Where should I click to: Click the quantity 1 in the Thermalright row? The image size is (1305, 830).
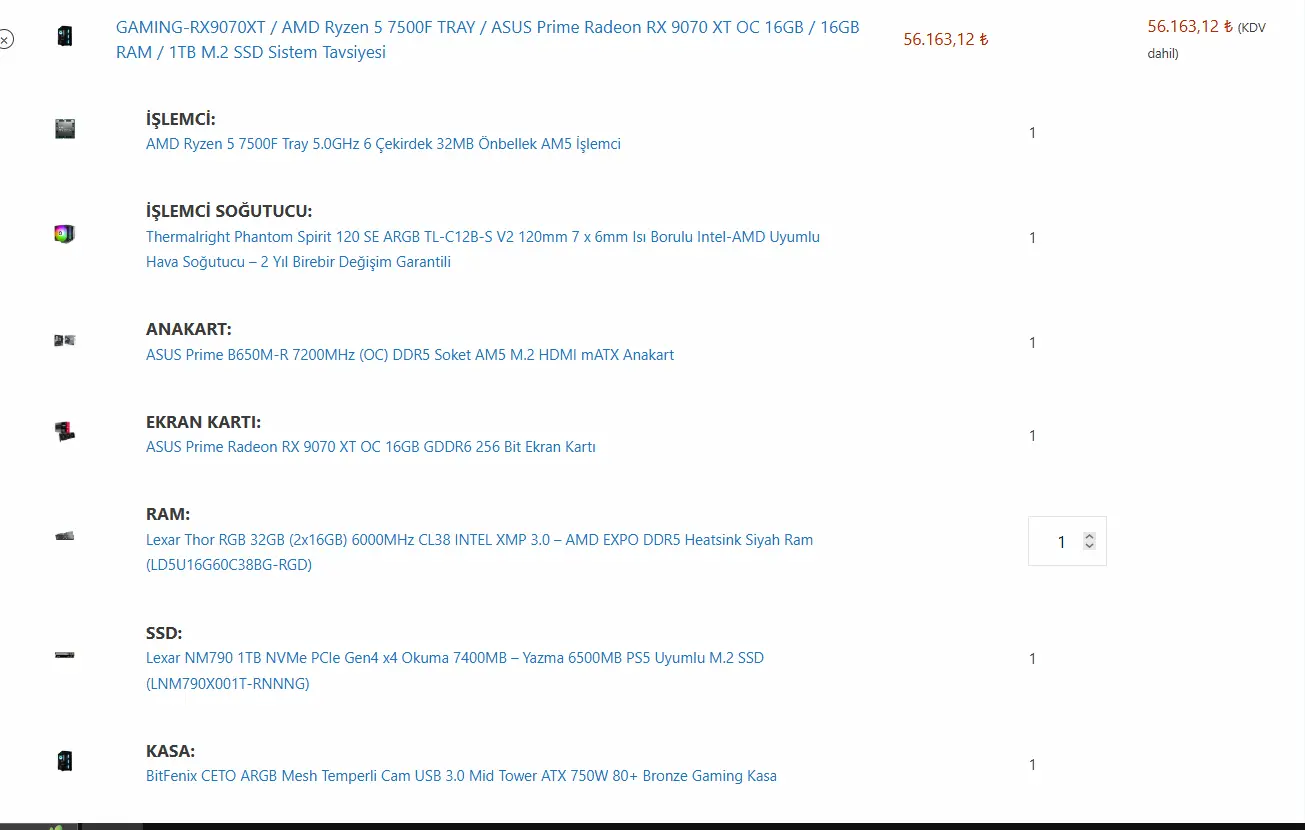coord(1033,238)
